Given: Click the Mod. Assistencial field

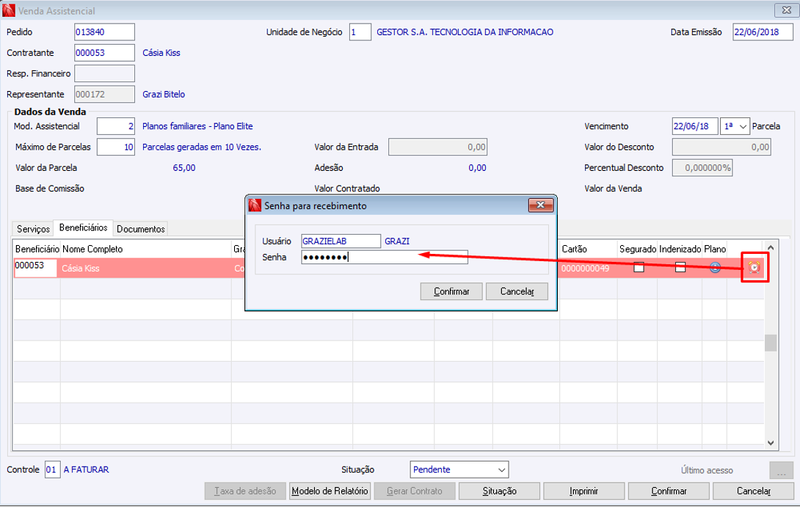Looking at the screenshot, I should [x=116, y=126].
